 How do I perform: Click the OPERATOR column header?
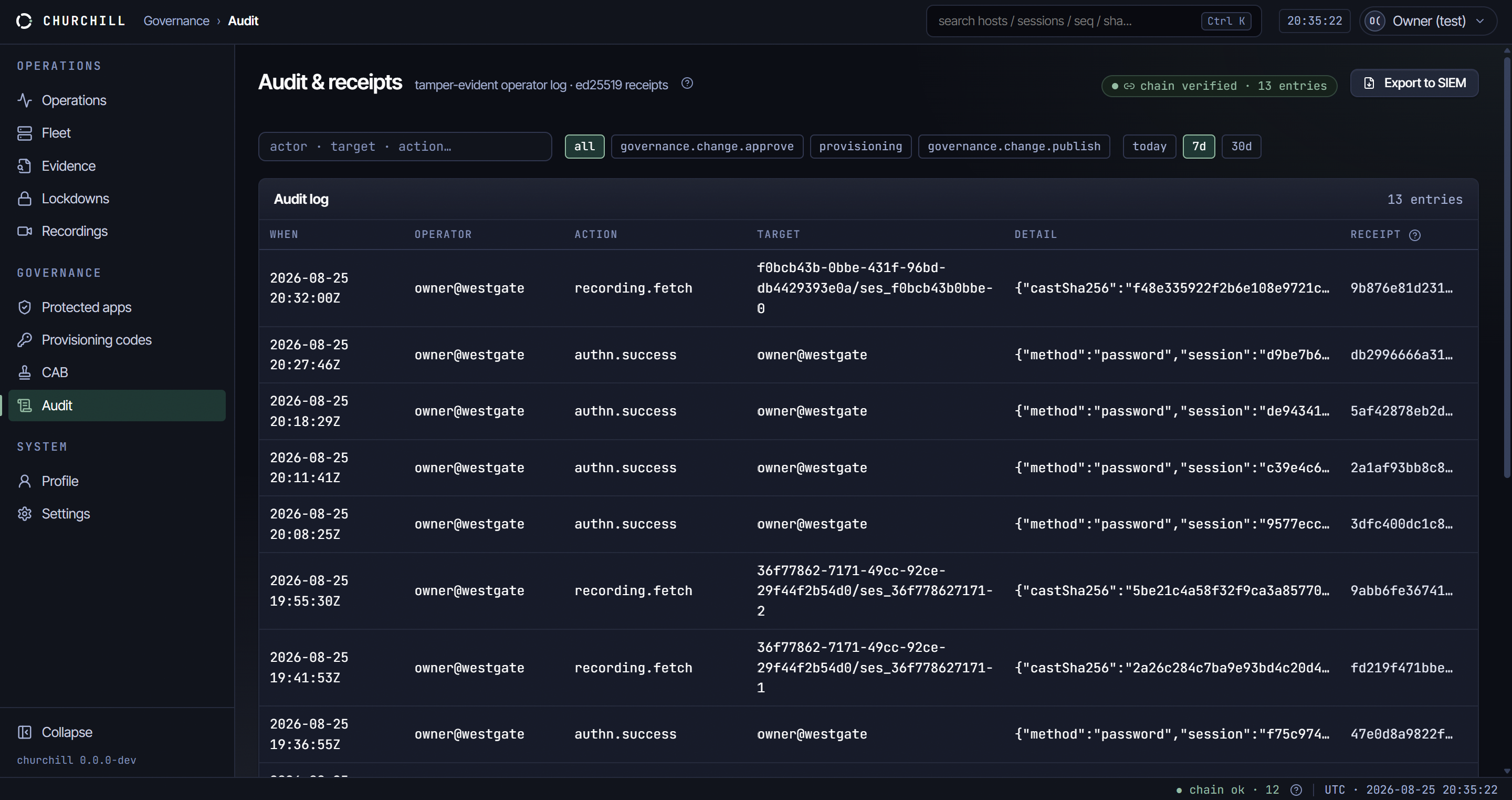[x=443, y=234]
